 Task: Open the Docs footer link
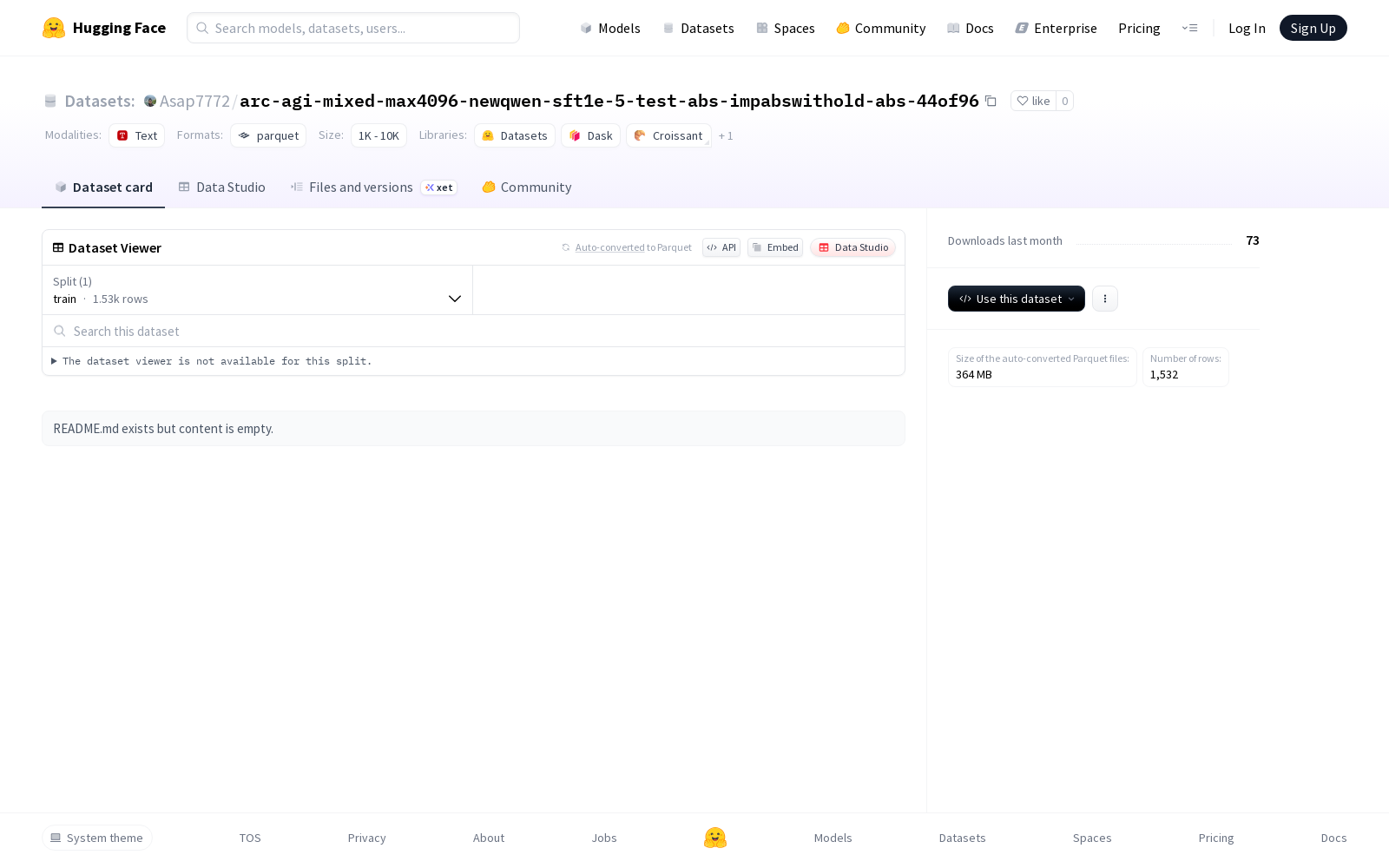1333,838
